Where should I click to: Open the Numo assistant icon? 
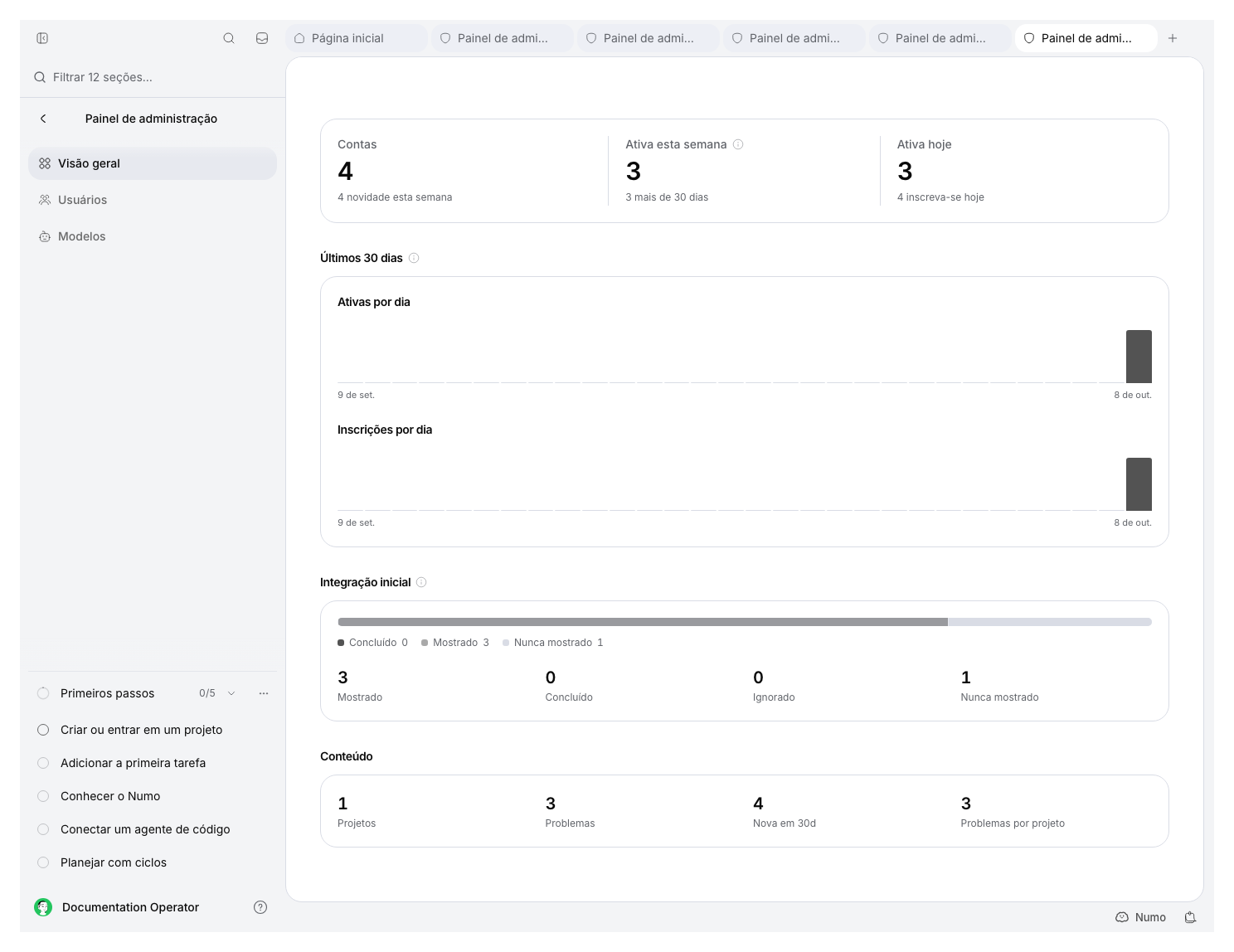coord(1122,917)
